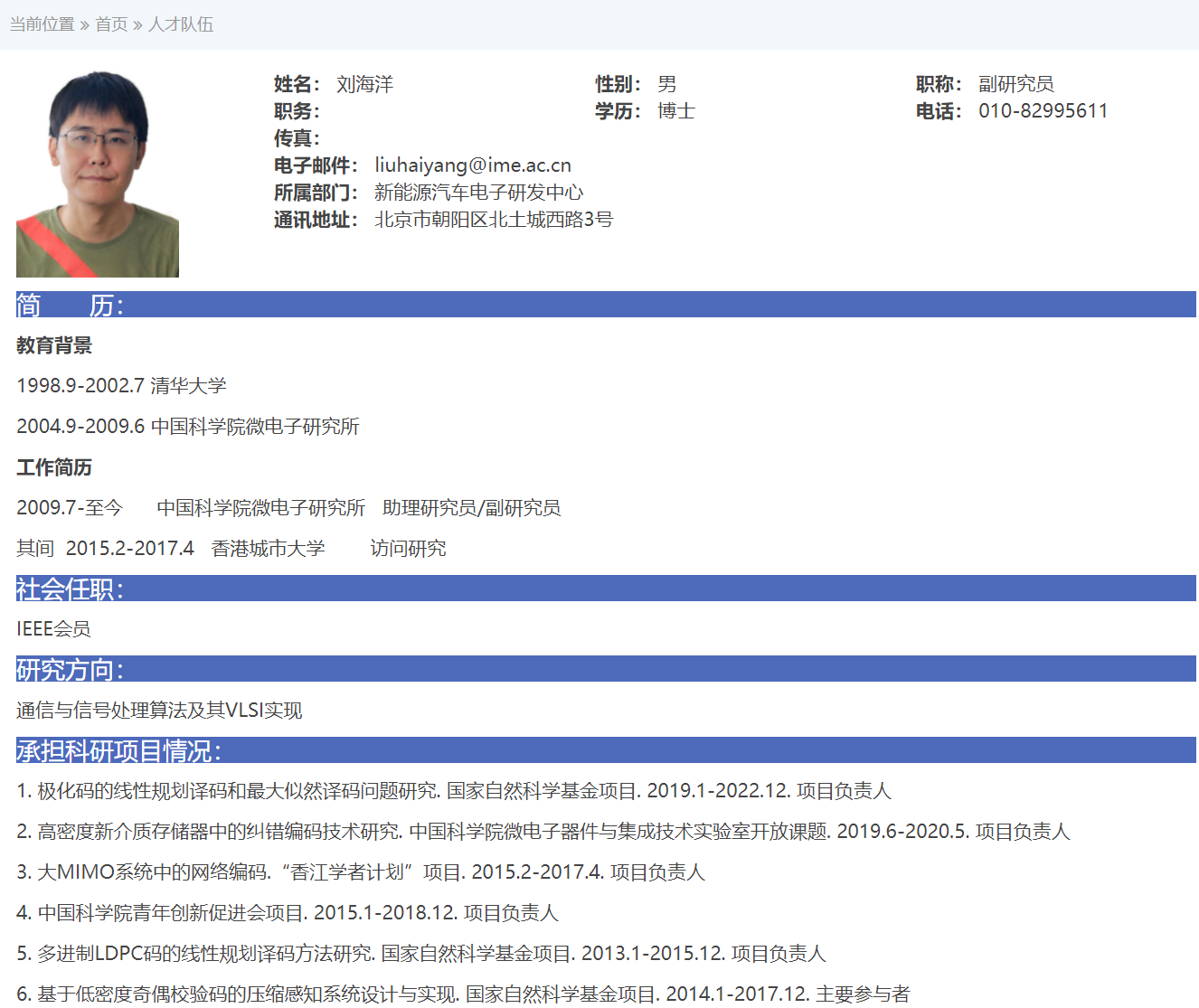Click the 简历 section header
This screenshot has width=1199, height=1008.
click(x=606, y=305)
